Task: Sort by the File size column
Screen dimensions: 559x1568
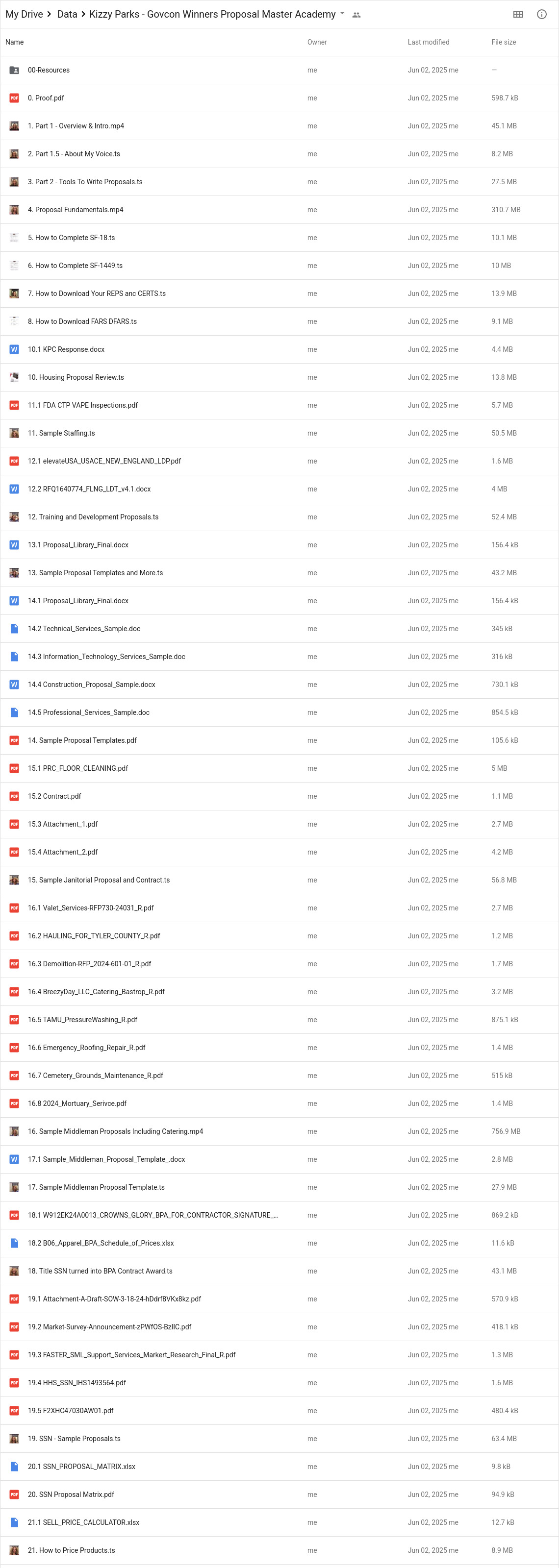Action: coord(504,42)
